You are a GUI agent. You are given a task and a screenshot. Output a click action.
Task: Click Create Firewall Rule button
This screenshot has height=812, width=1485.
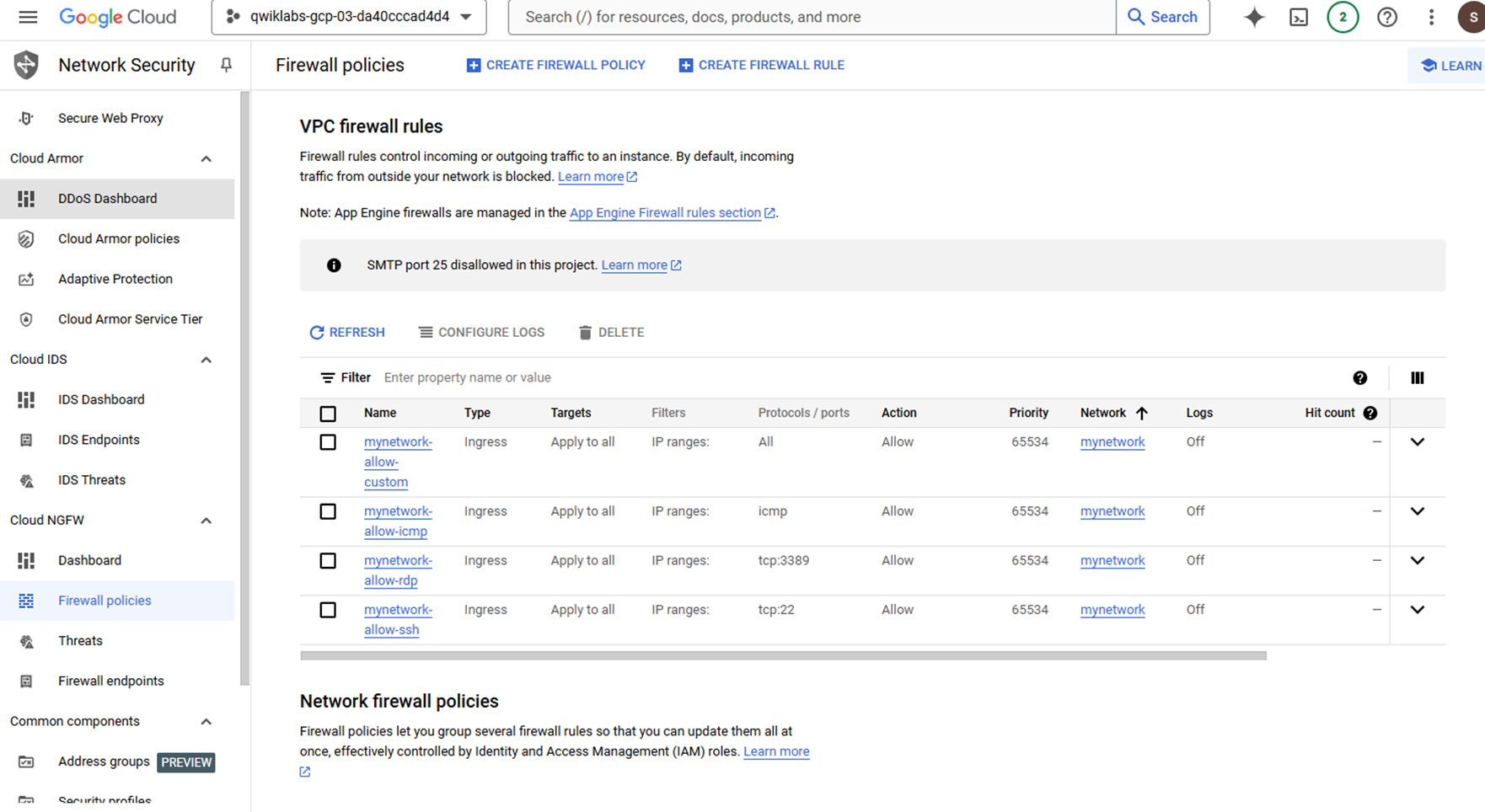pos(762,65)
